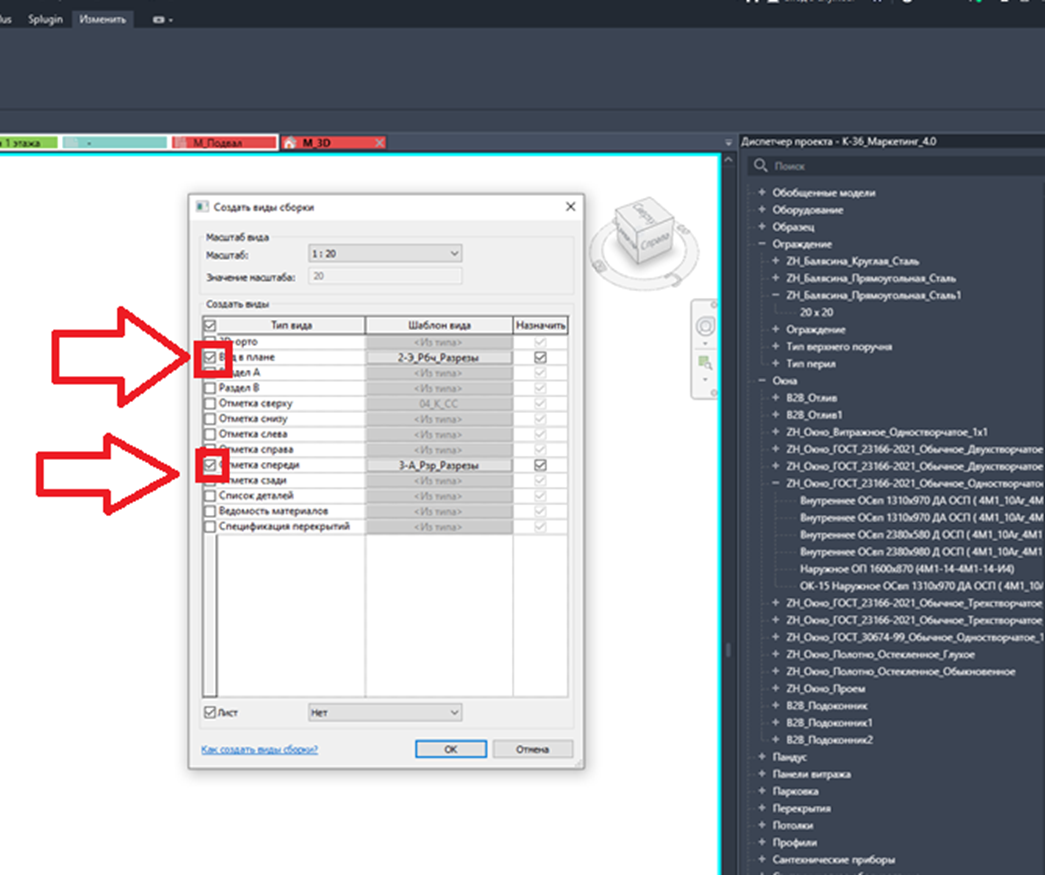This screenshot has width=1045, height=875.
Task: Click the Тип вида column header
Action: coord(291,325)
